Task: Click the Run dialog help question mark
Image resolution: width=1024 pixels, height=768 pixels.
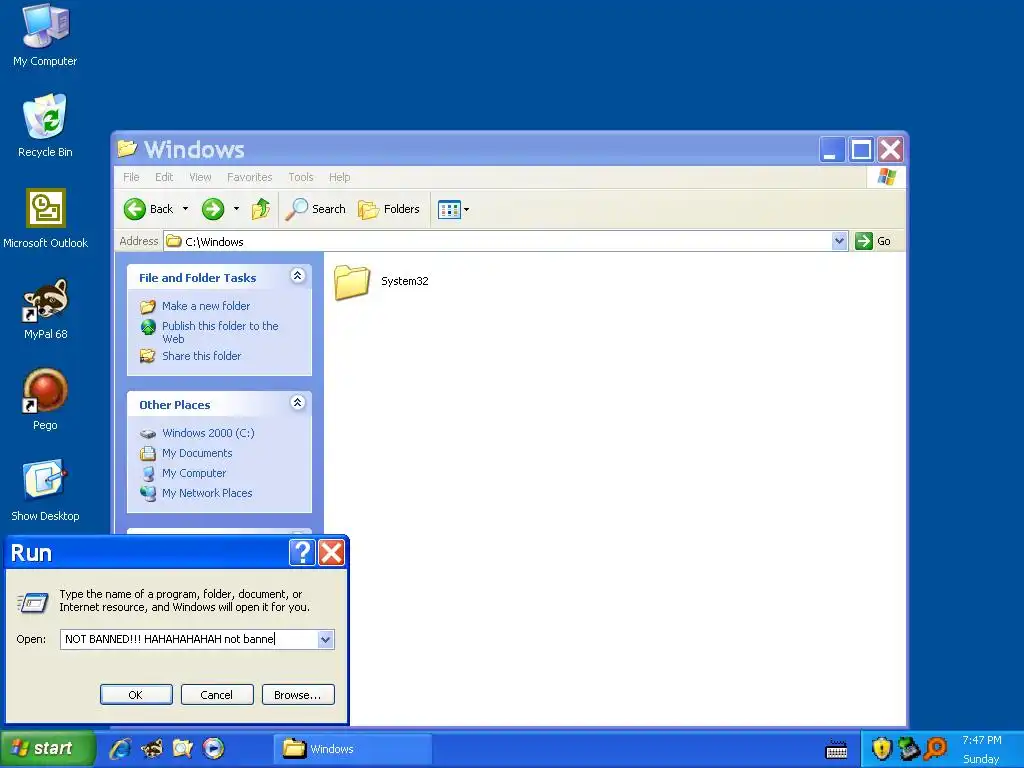Action: [302, 553]
